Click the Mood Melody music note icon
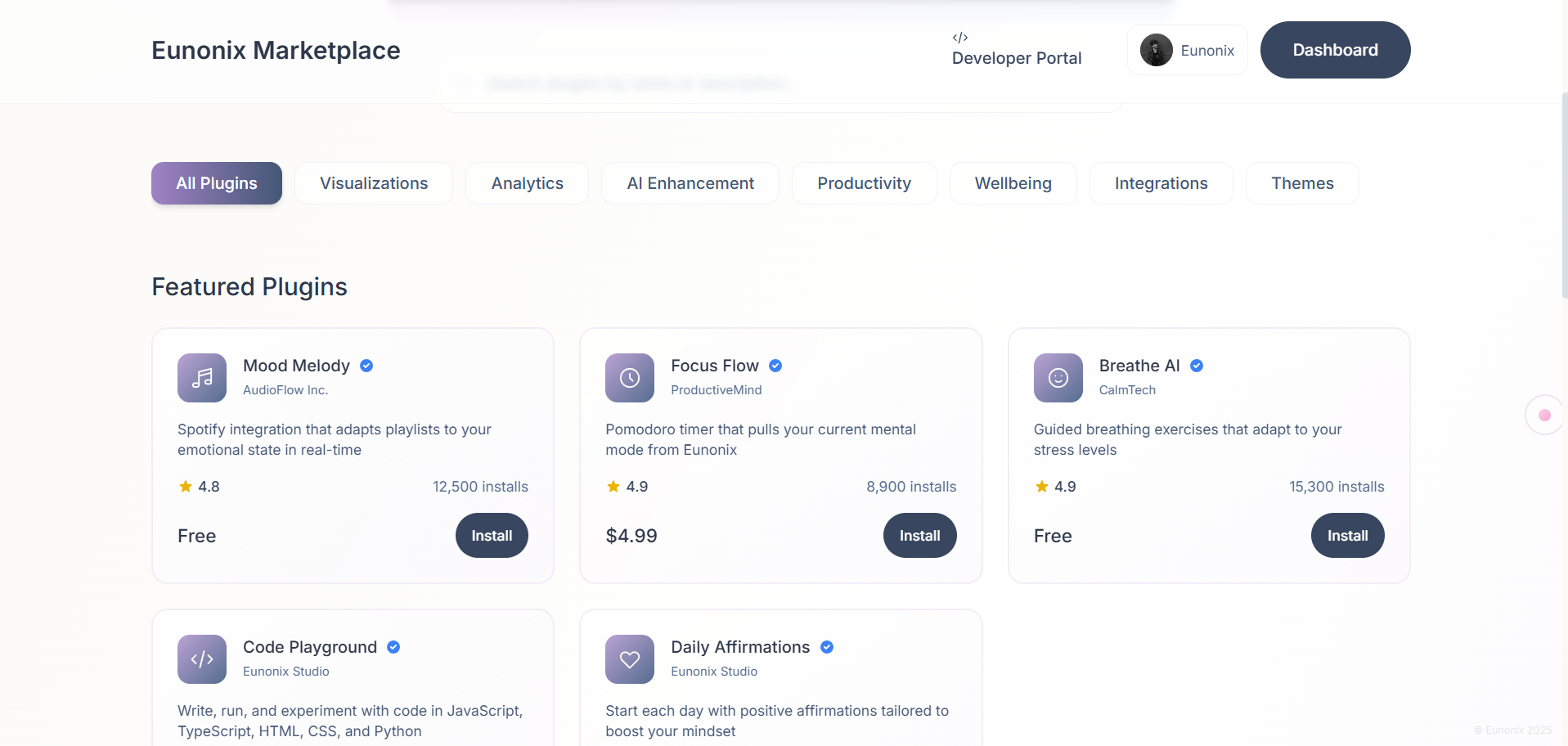The width and height of the screenshot is (1568, 746). click(201, 377)
